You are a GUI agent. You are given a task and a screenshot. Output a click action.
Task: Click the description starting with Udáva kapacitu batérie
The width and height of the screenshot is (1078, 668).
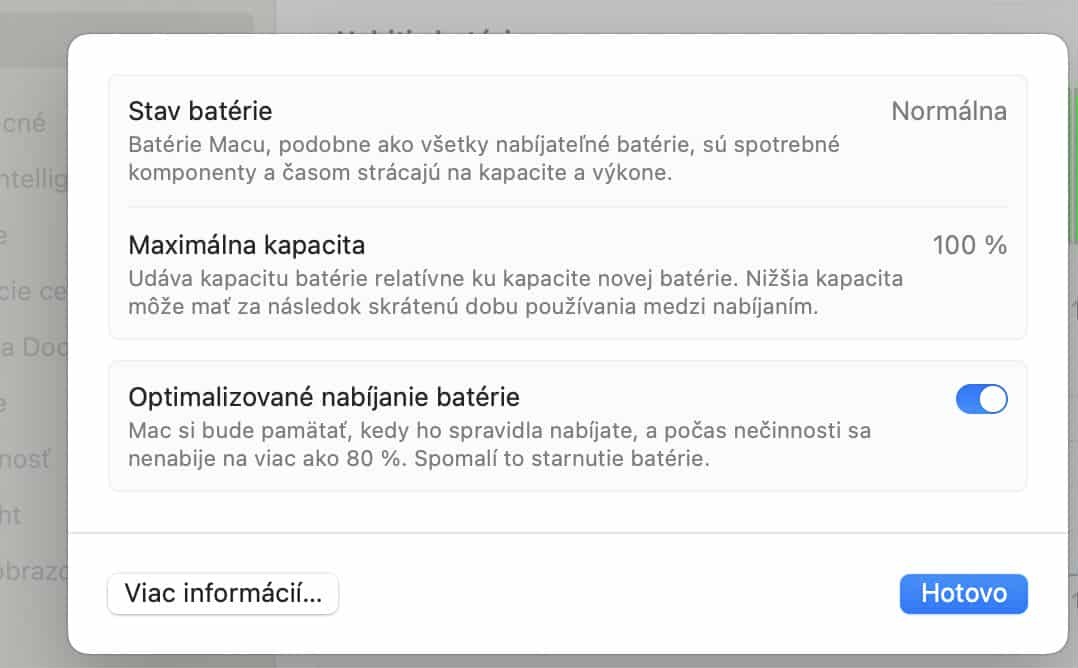coord(515,292)
